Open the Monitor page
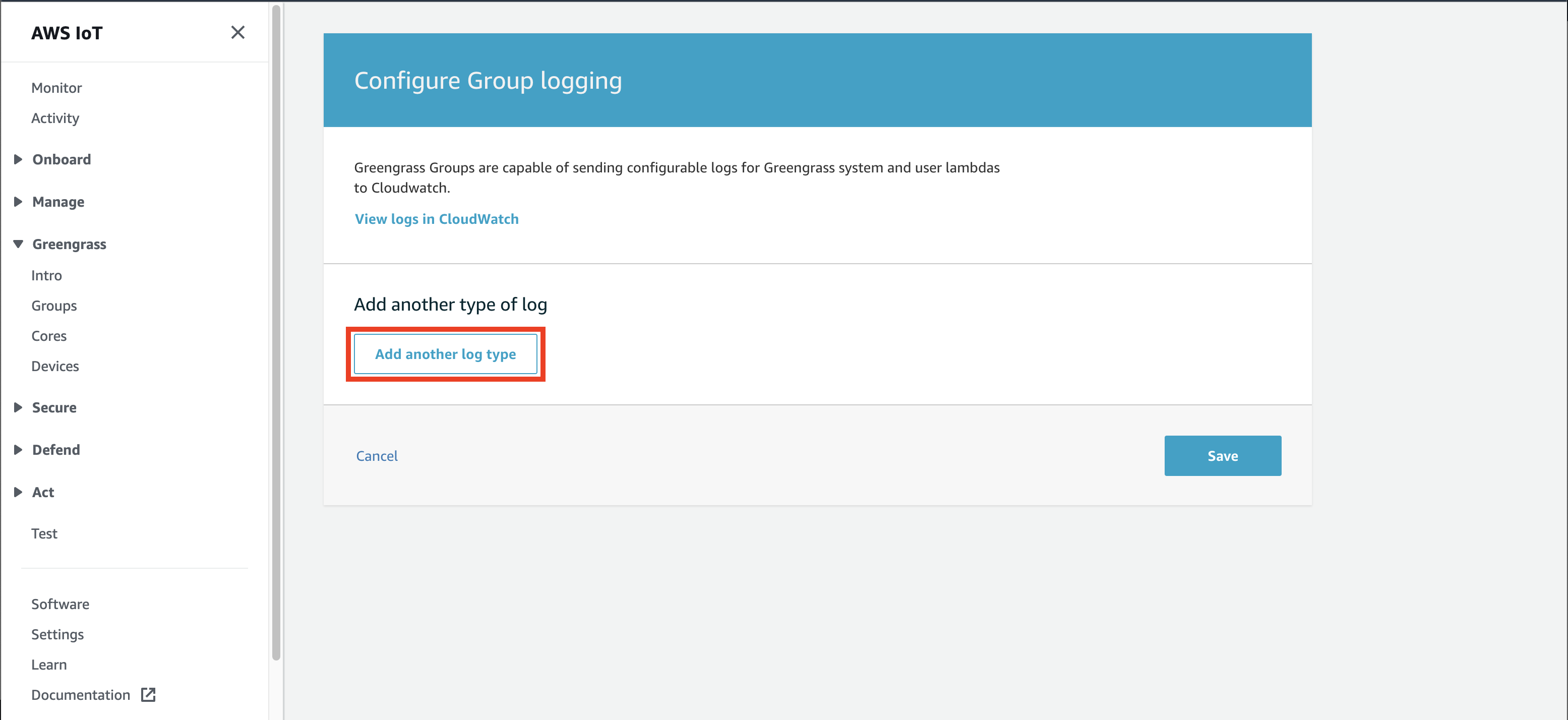The image size is (1568, 720). tap(56, 88)
